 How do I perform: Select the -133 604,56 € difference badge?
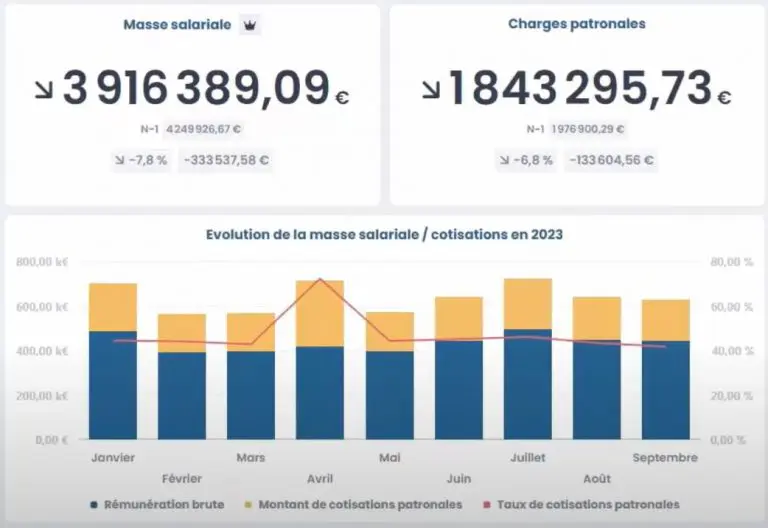(x=610, y=160)
